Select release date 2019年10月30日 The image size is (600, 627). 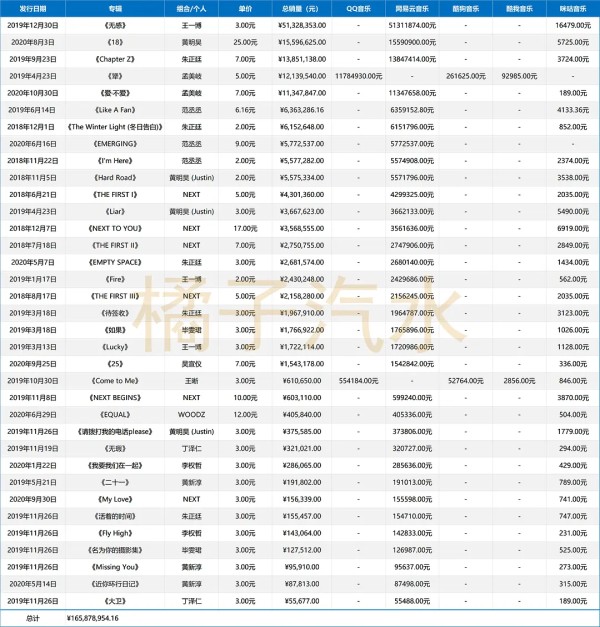click(33, 381)
